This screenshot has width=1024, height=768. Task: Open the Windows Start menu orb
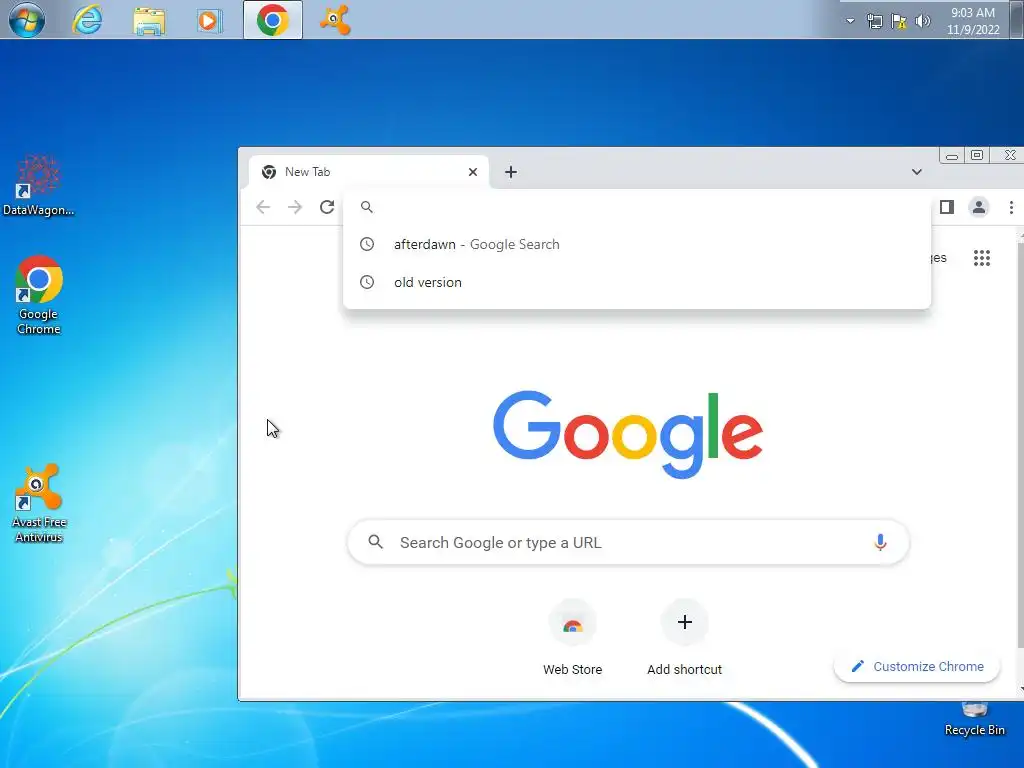[27, 20]
